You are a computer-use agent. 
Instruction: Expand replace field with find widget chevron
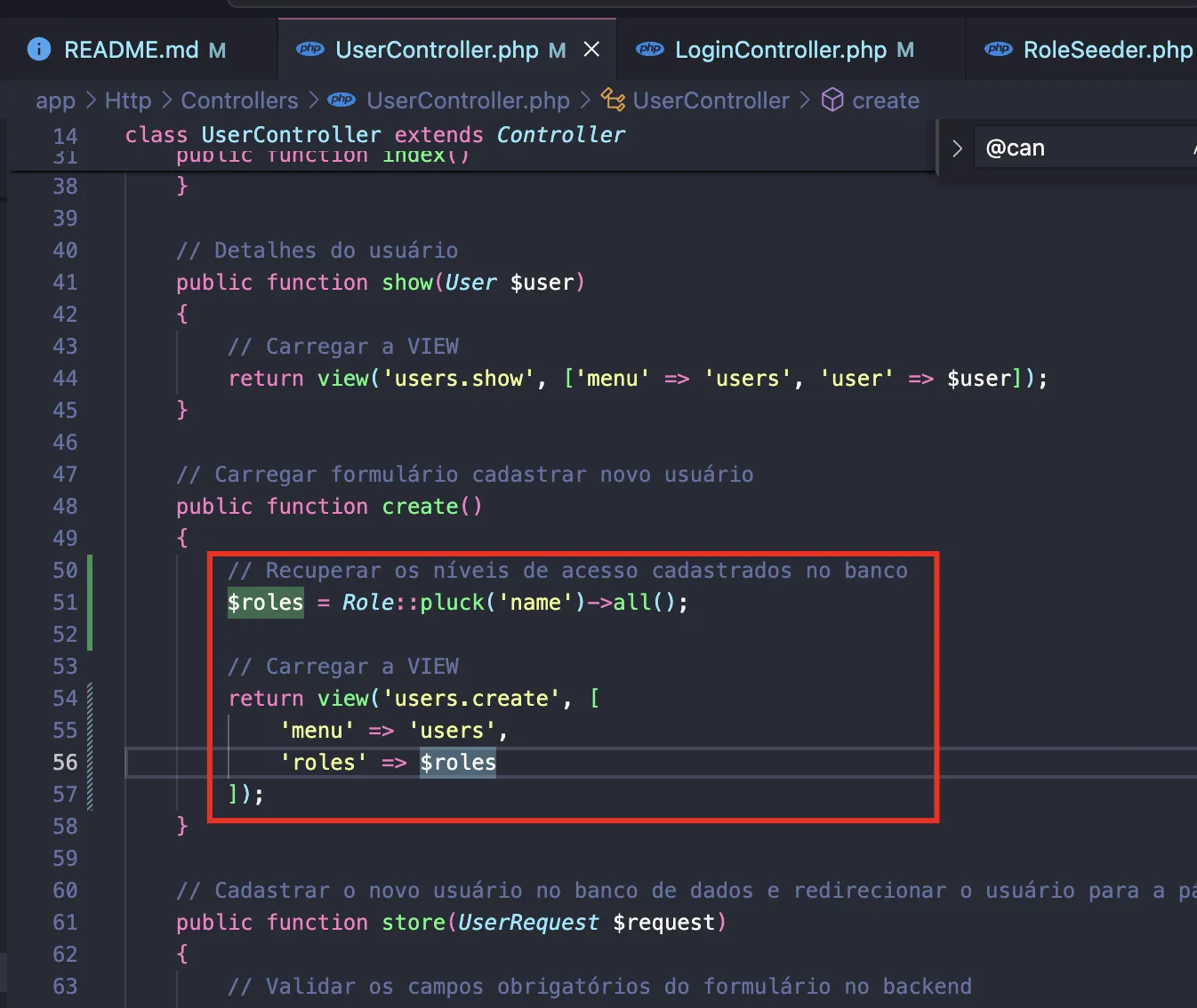click(x=957, y=148)
